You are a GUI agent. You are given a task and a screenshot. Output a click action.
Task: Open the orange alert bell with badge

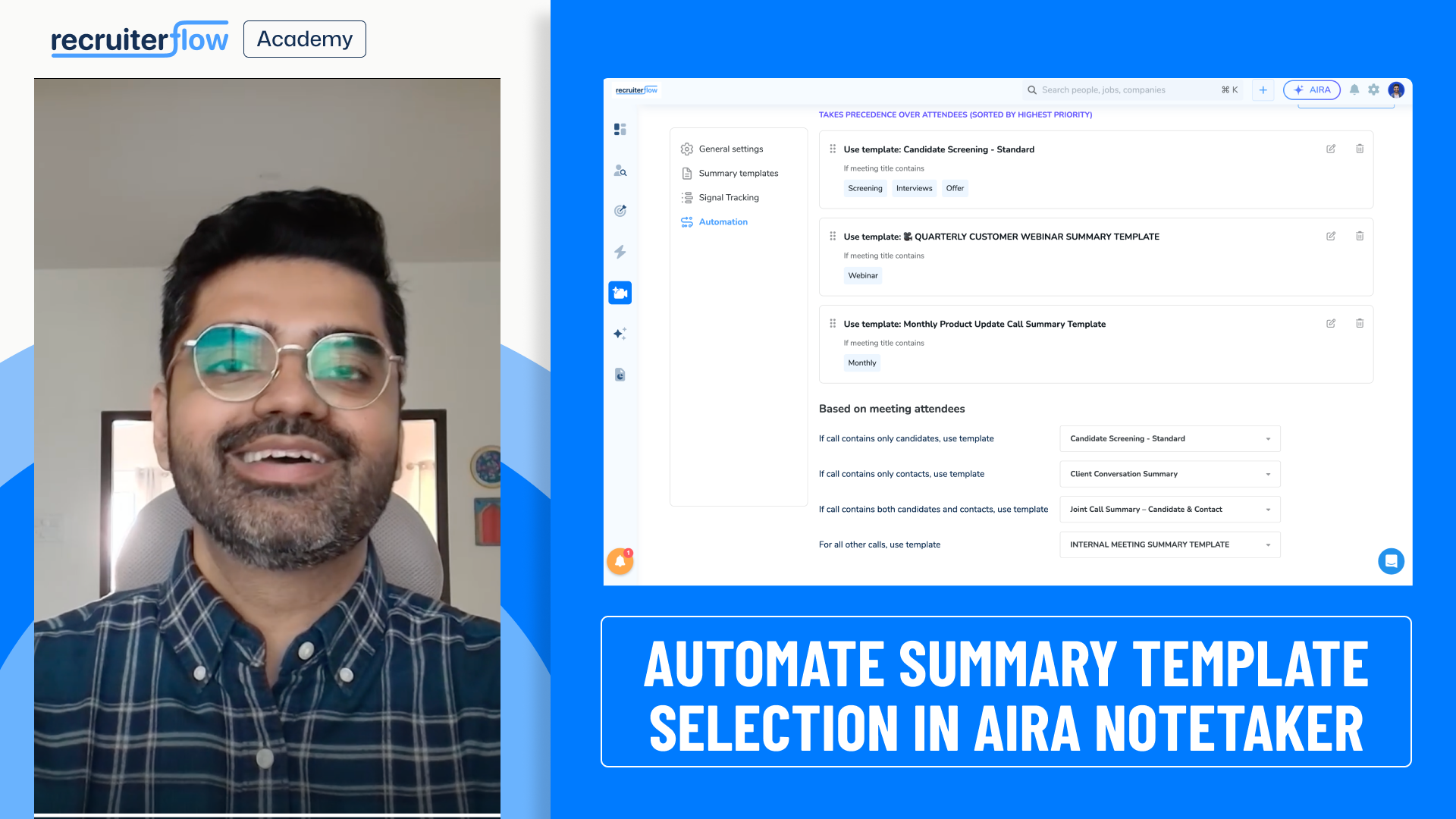pos(620,561)
